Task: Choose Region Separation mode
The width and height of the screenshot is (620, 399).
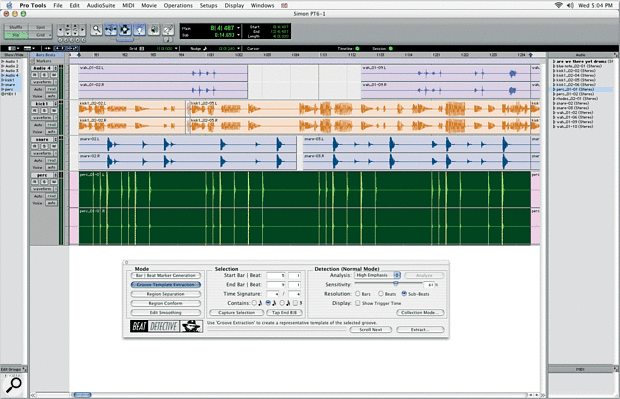Action: [166, 294]
